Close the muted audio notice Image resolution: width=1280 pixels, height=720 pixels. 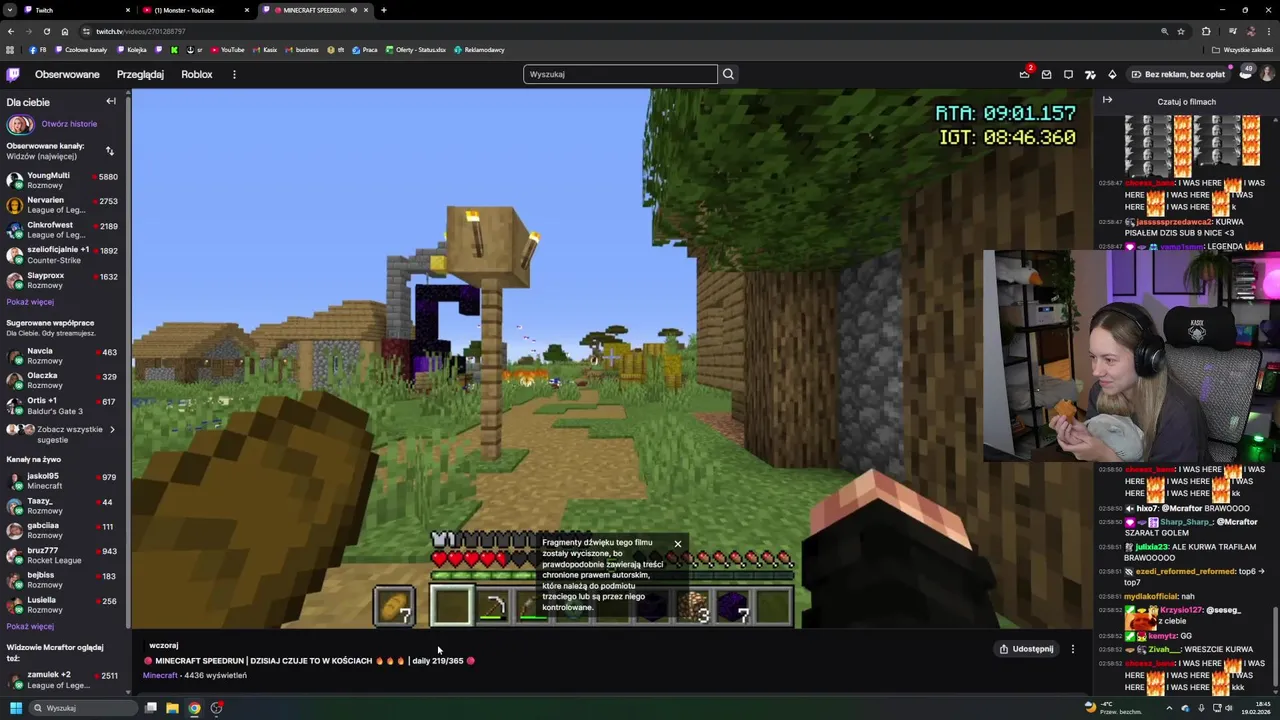point(677,544)
